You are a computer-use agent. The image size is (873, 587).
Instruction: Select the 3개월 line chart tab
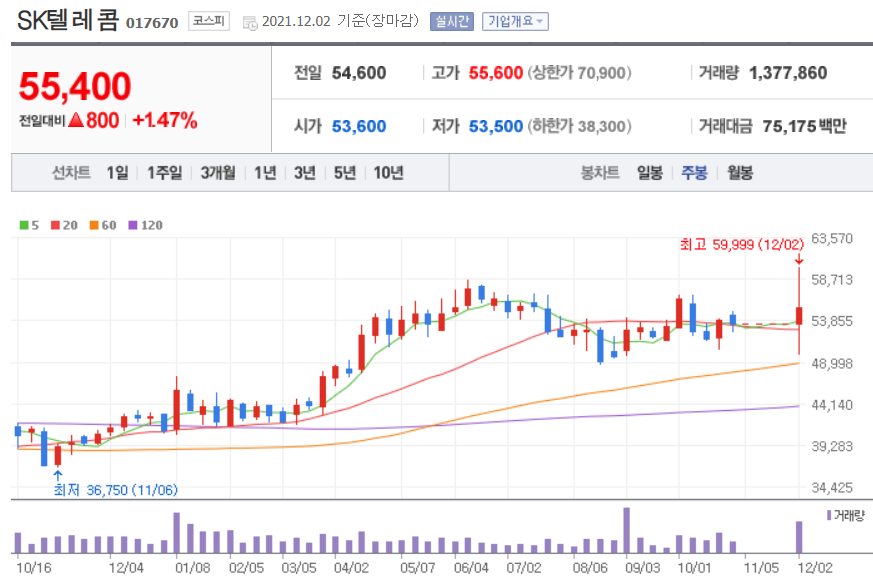tap(218, 173)
